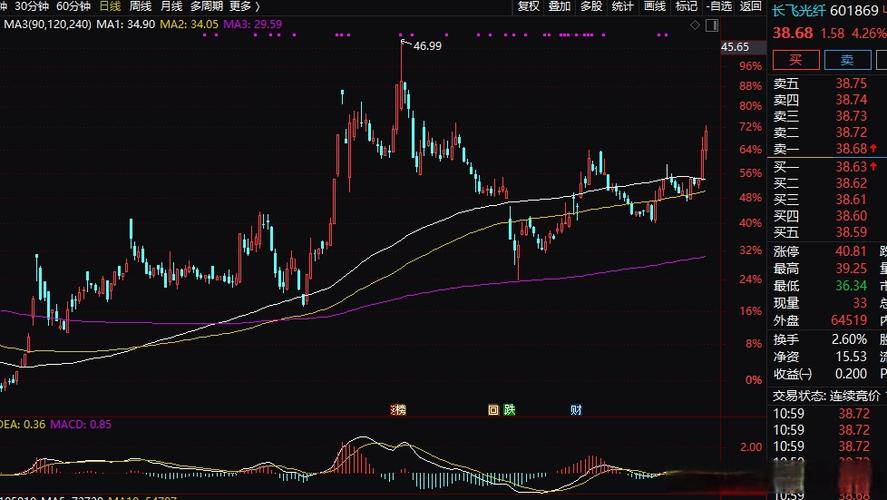This screenshot has width=887, height=500.
Task: Toggle 标记 mark on the stock
Action: [686, 6]
